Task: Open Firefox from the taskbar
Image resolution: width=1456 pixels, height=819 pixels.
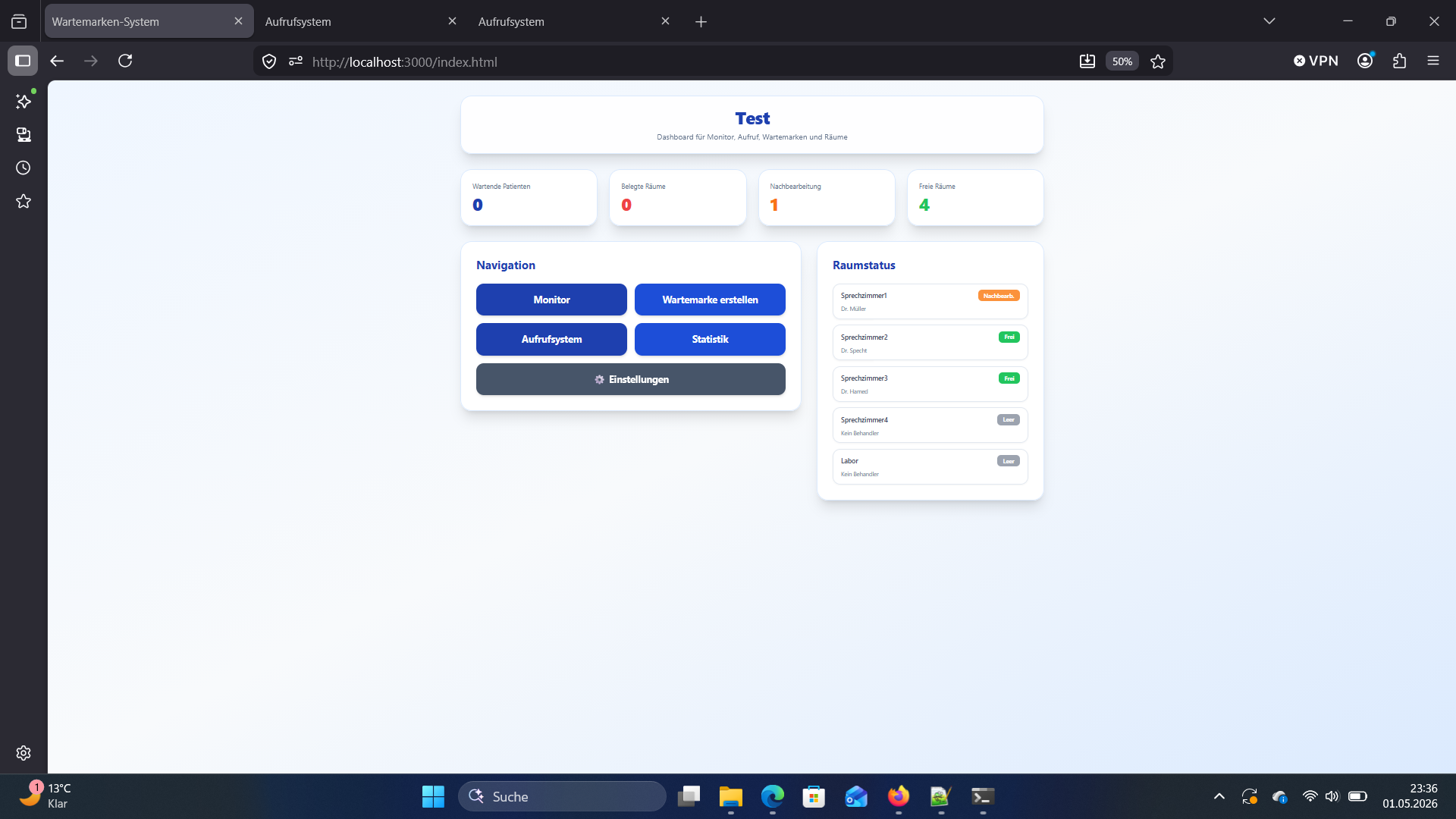Action: 899,796
